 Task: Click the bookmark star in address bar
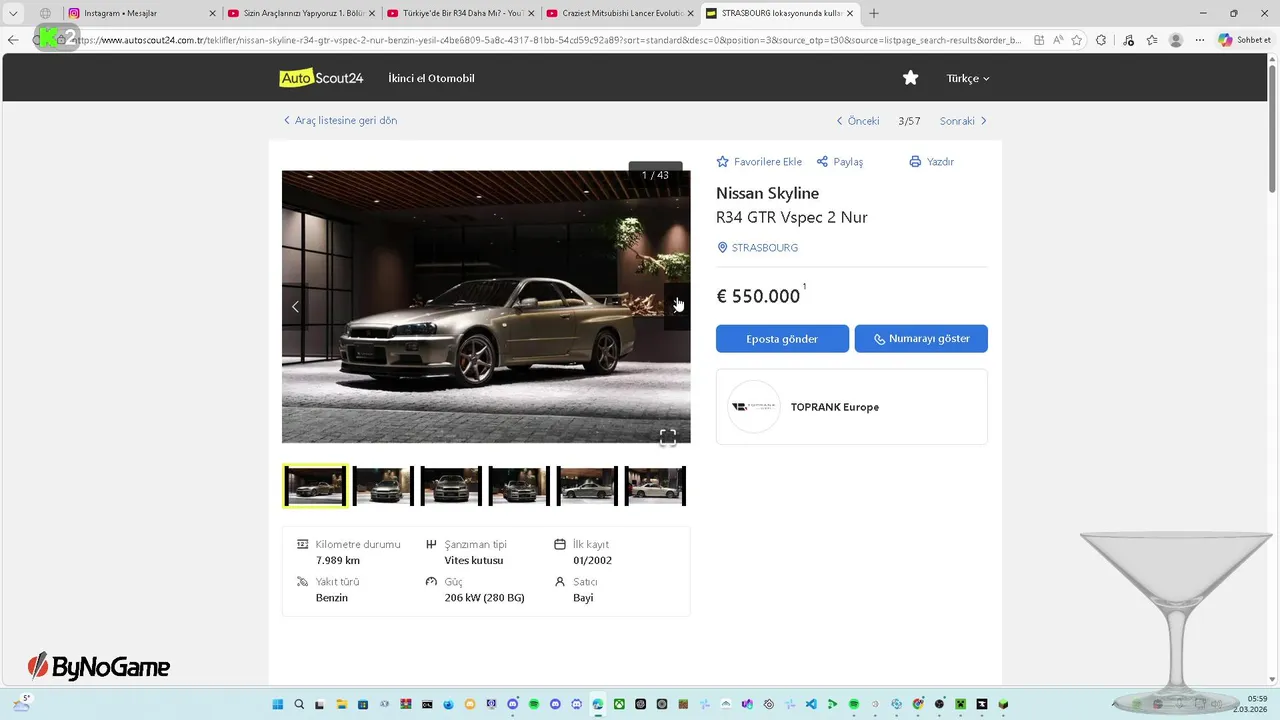(1077, 40)
